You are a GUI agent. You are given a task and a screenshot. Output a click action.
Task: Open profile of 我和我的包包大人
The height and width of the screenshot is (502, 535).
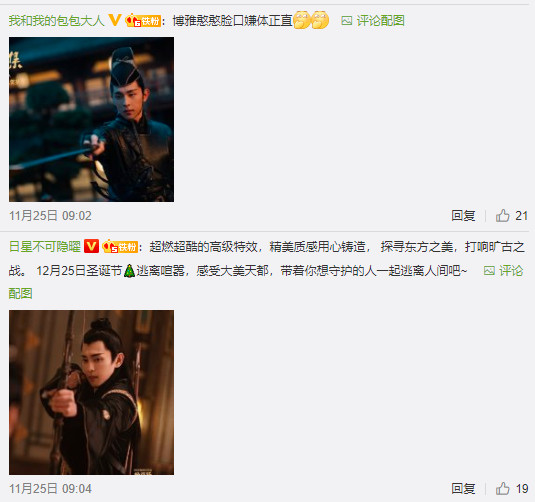click(56, 20)
